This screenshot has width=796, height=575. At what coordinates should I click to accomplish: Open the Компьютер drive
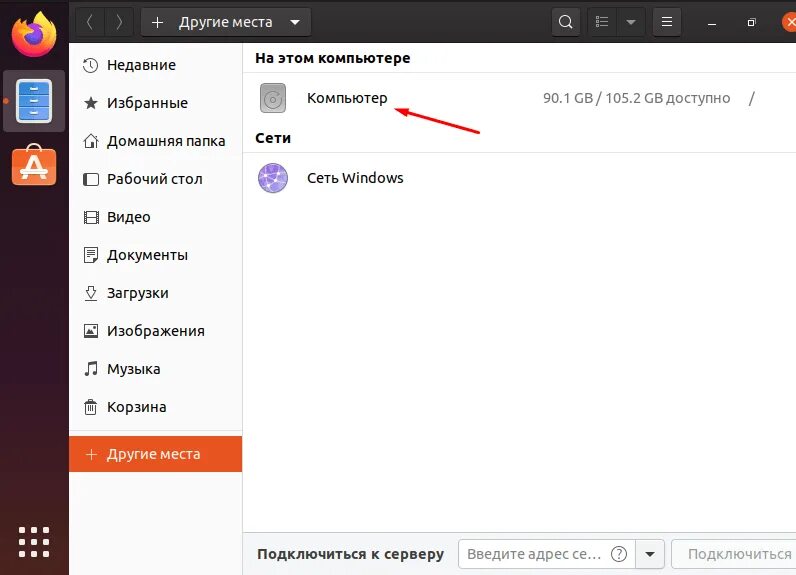click(346, 98)
